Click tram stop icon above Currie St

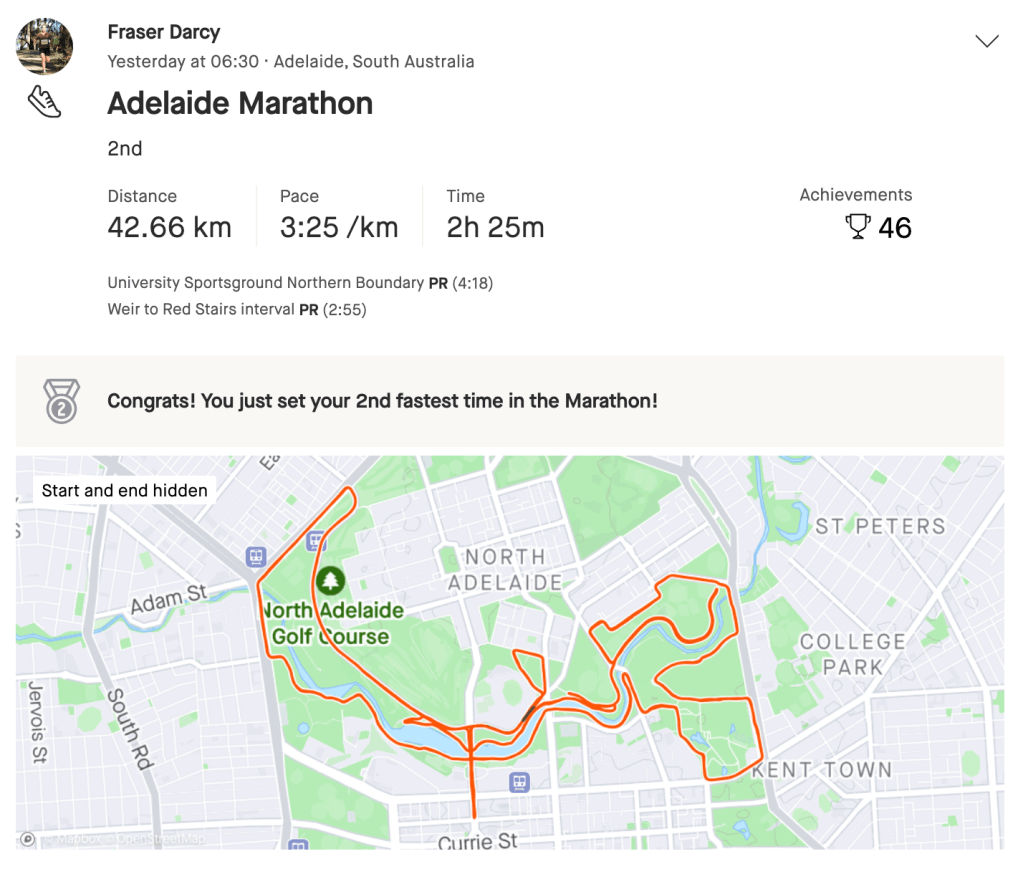518,782
